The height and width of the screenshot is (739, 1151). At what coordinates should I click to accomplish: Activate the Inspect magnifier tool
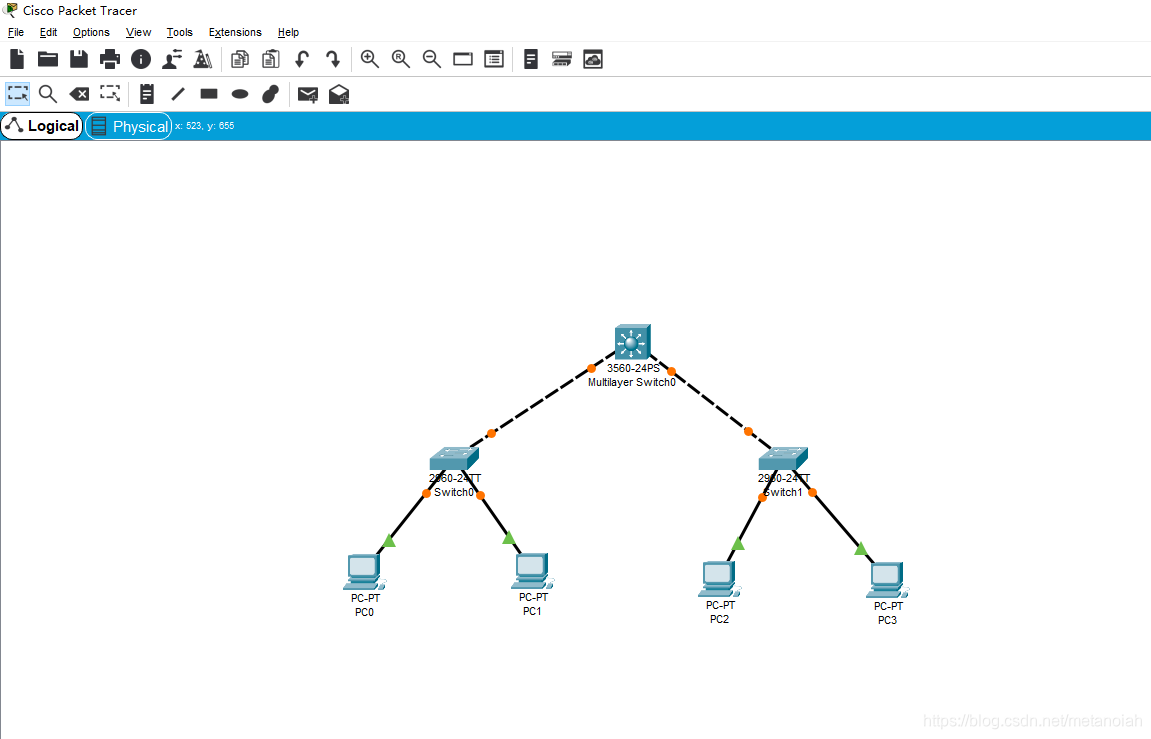[x=48, y=94]
